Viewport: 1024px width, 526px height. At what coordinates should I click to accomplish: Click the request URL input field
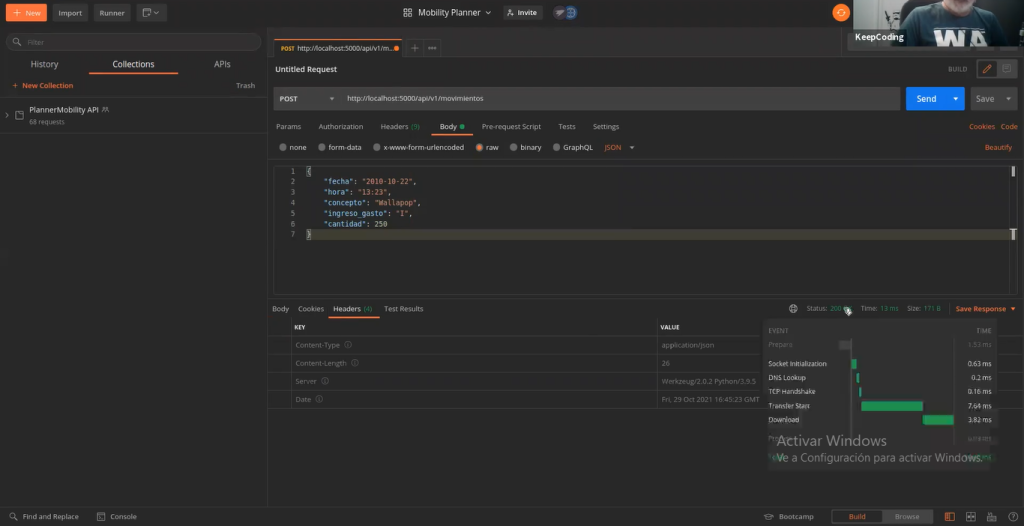(621, 99)
